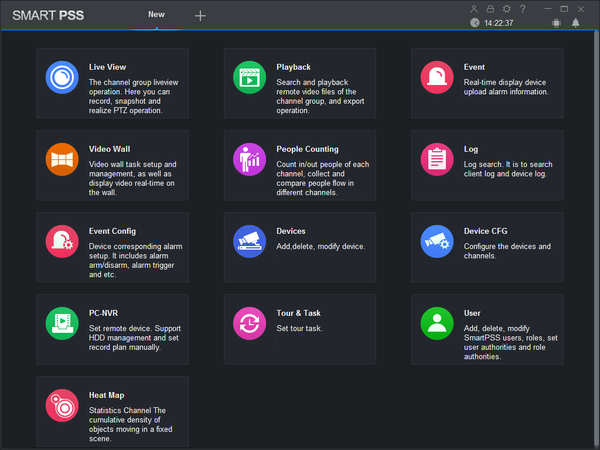
Task: Launch the PC-NVR green icon
Action: pyautogui.click(x=62, y=323)
